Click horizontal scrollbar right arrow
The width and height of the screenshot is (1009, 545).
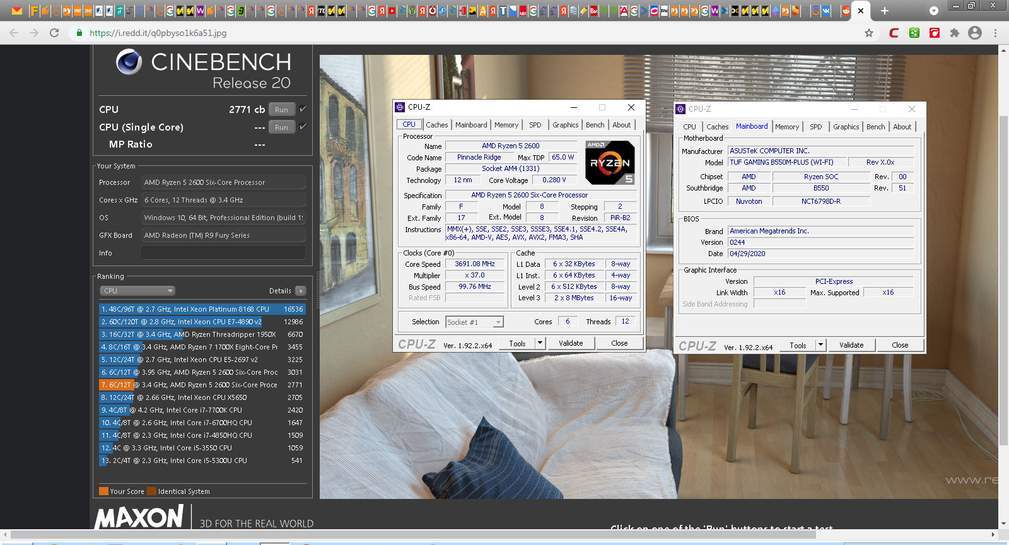[994, 535]
